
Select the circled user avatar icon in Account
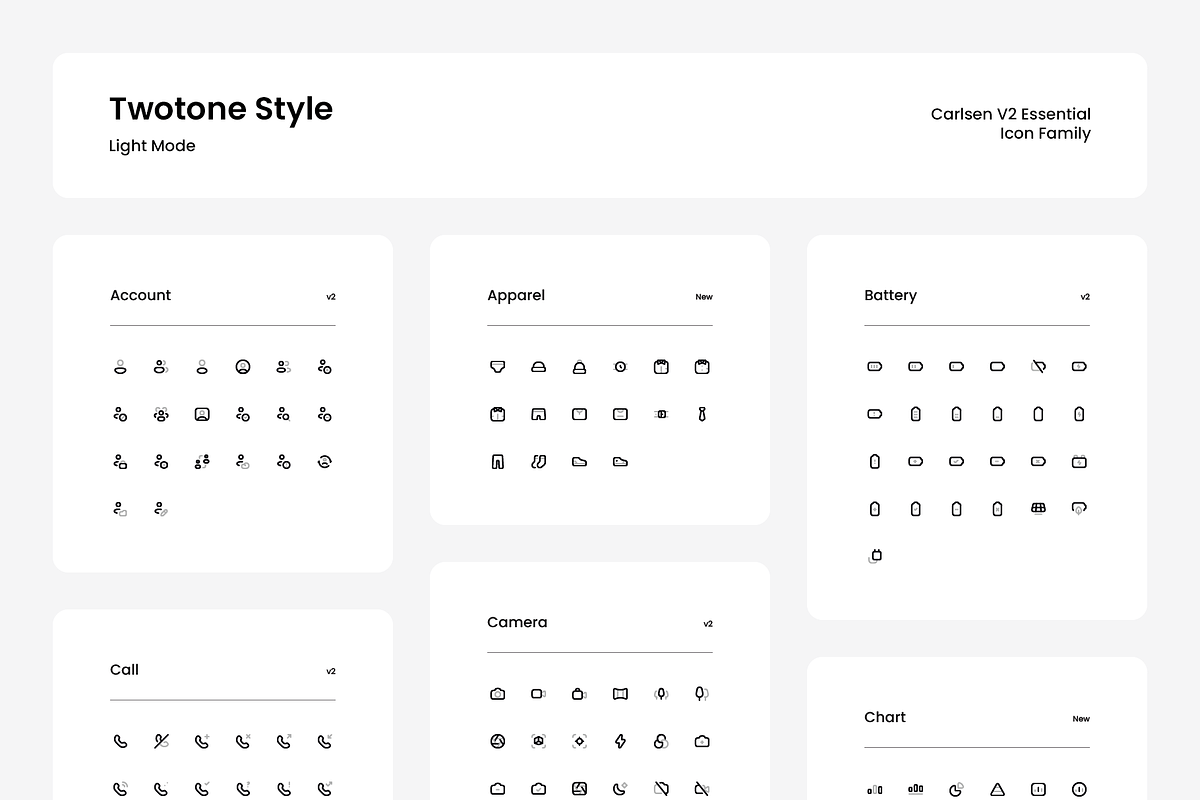pyautogui.click(x=243, y=367)
